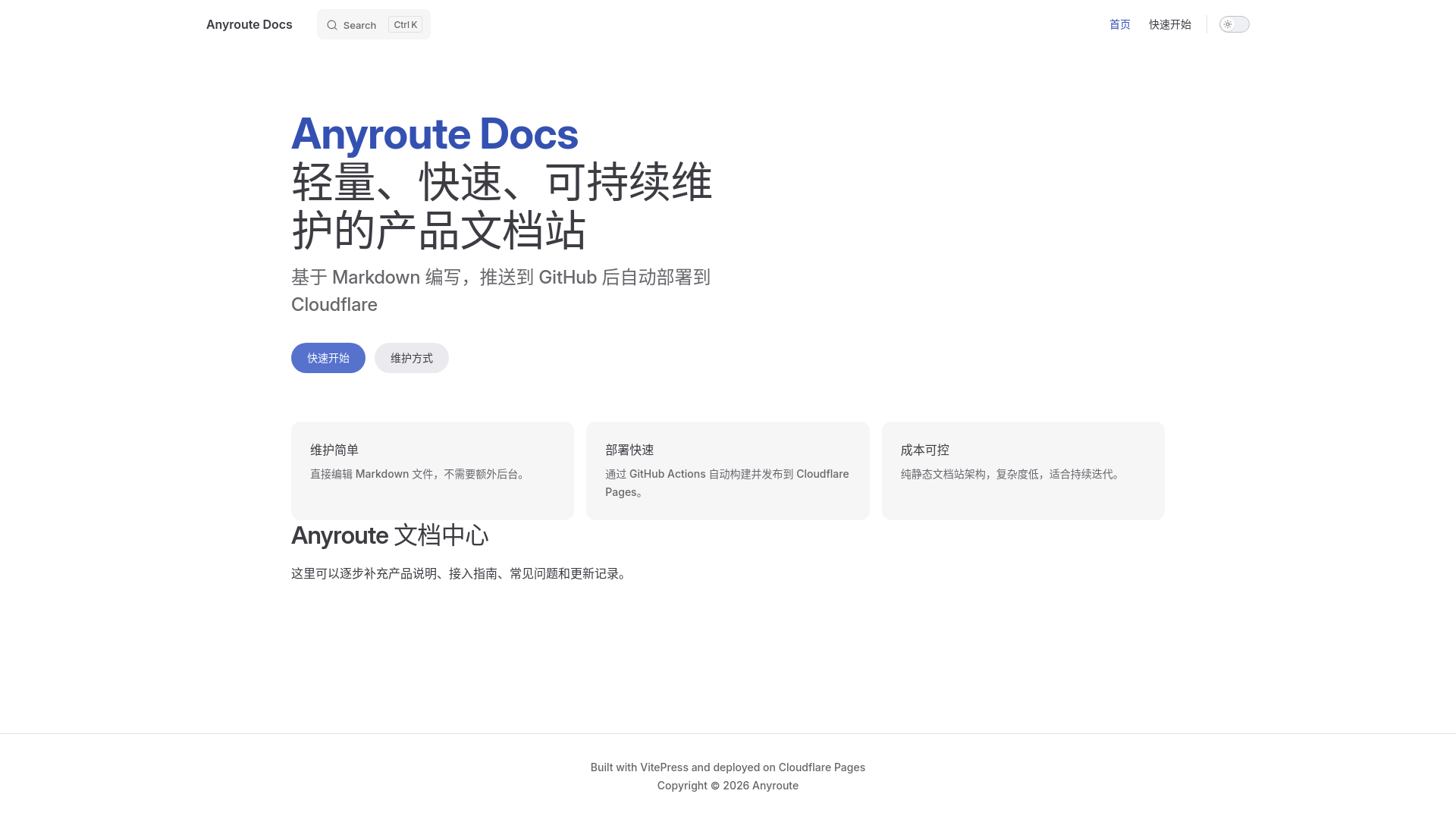Open the 快速开始 nav item
Image resolution: width=1456 pixels, height=819 pixels.
(x=1170, y=24)
